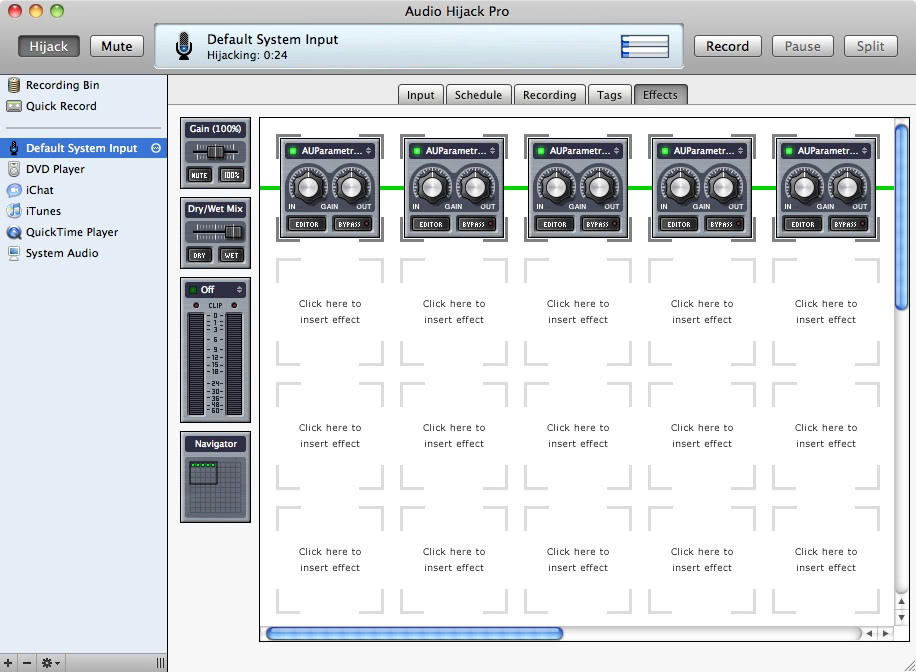This screenshot has width=916, height=672.
Task: Click the QuickTime Player icon
Action: [x=14, y=232]
